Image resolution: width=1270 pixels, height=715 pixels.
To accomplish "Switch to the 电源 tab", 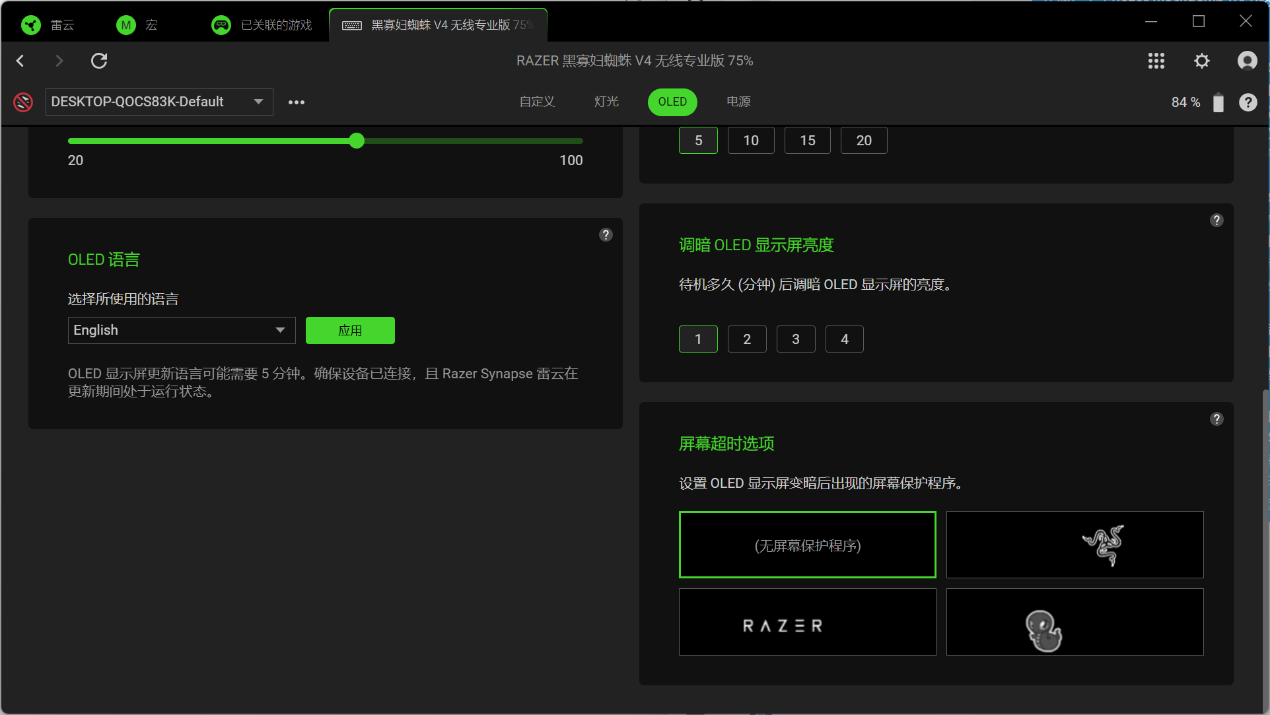I will point(738,102).
